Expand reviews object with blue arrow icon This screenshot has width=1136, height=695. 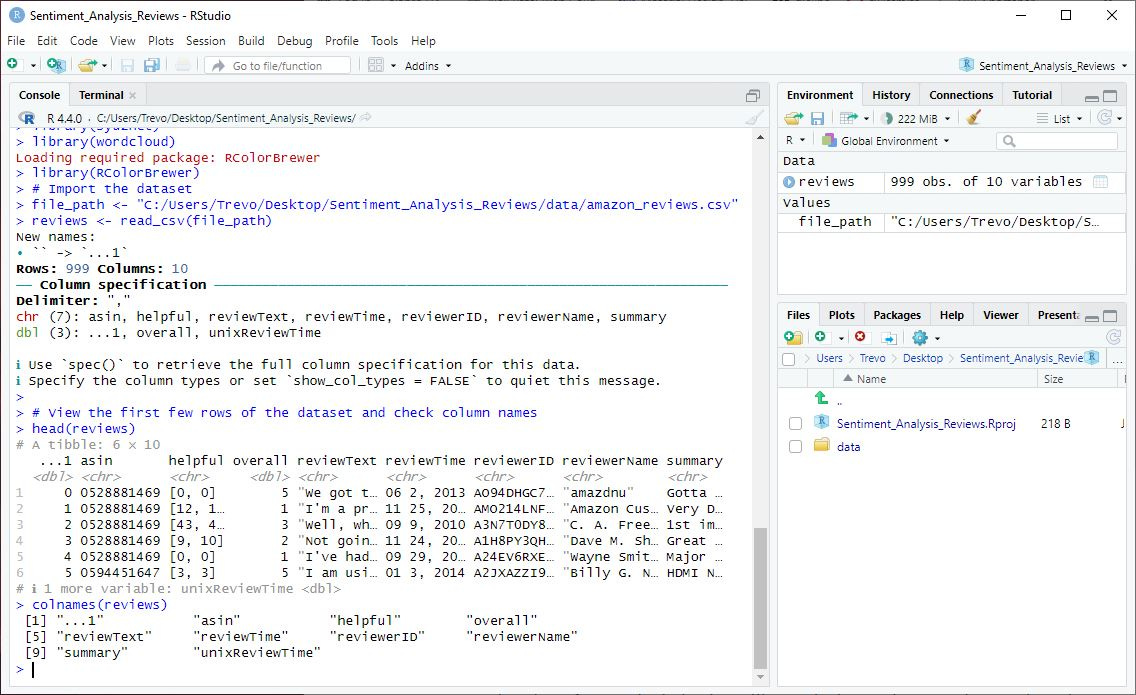pos(789,182)
